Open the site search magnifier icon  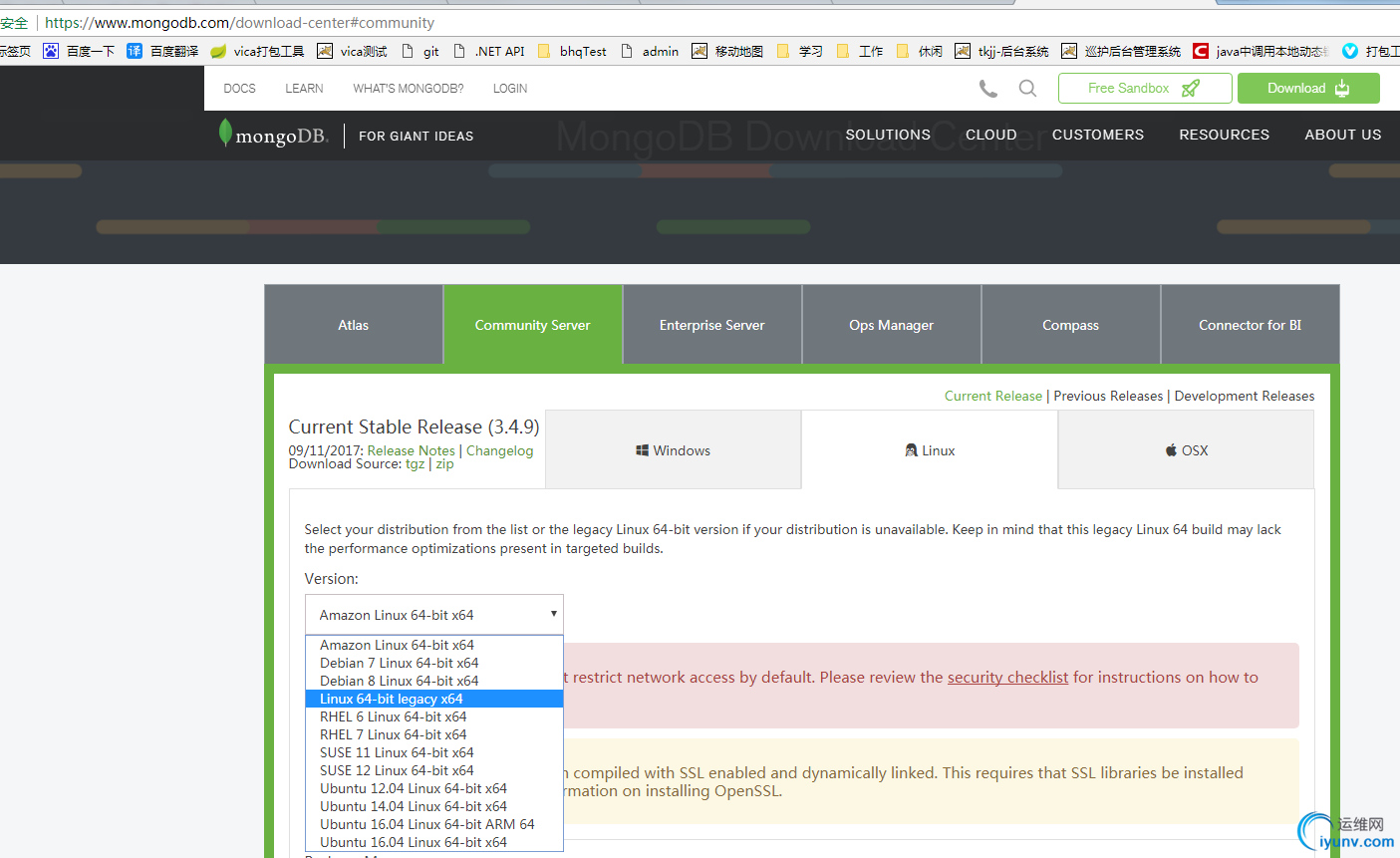tap(1027, 89)
